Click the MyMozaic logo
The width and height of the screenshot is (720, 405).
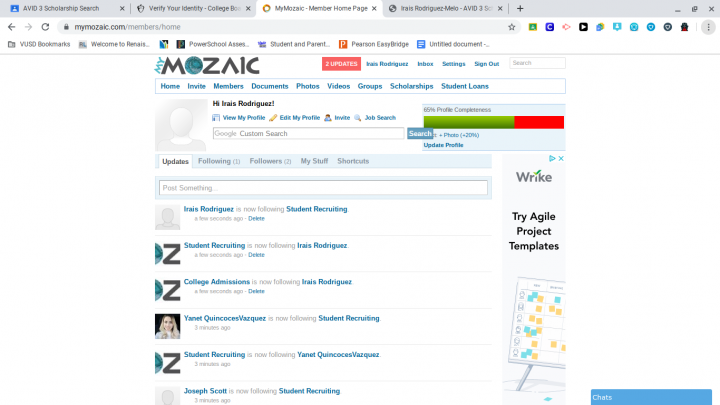click(x=207, y=66)
